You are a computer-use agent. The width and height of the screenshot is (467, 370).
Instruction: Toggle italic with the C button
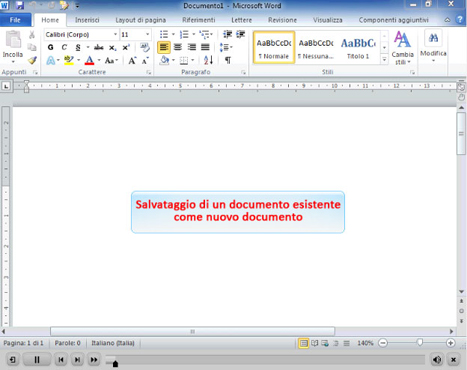coord(64,47)
